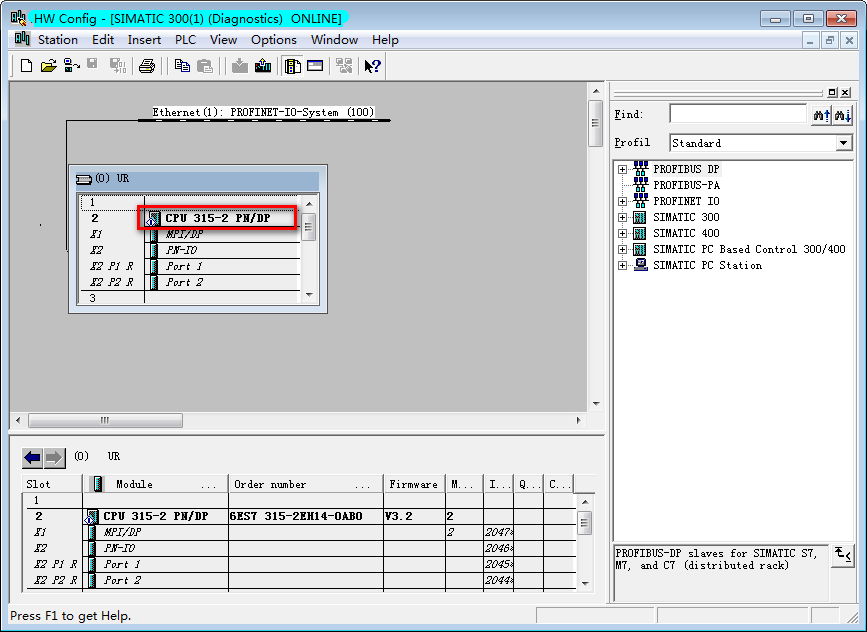Expand the PROFINET IO catalog node

pos(623,201)
